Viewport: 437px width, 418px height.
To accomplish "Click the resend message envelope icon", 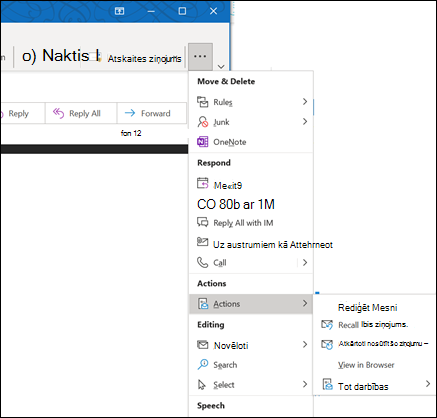I will pyautogui.click(x=327, y=345).
